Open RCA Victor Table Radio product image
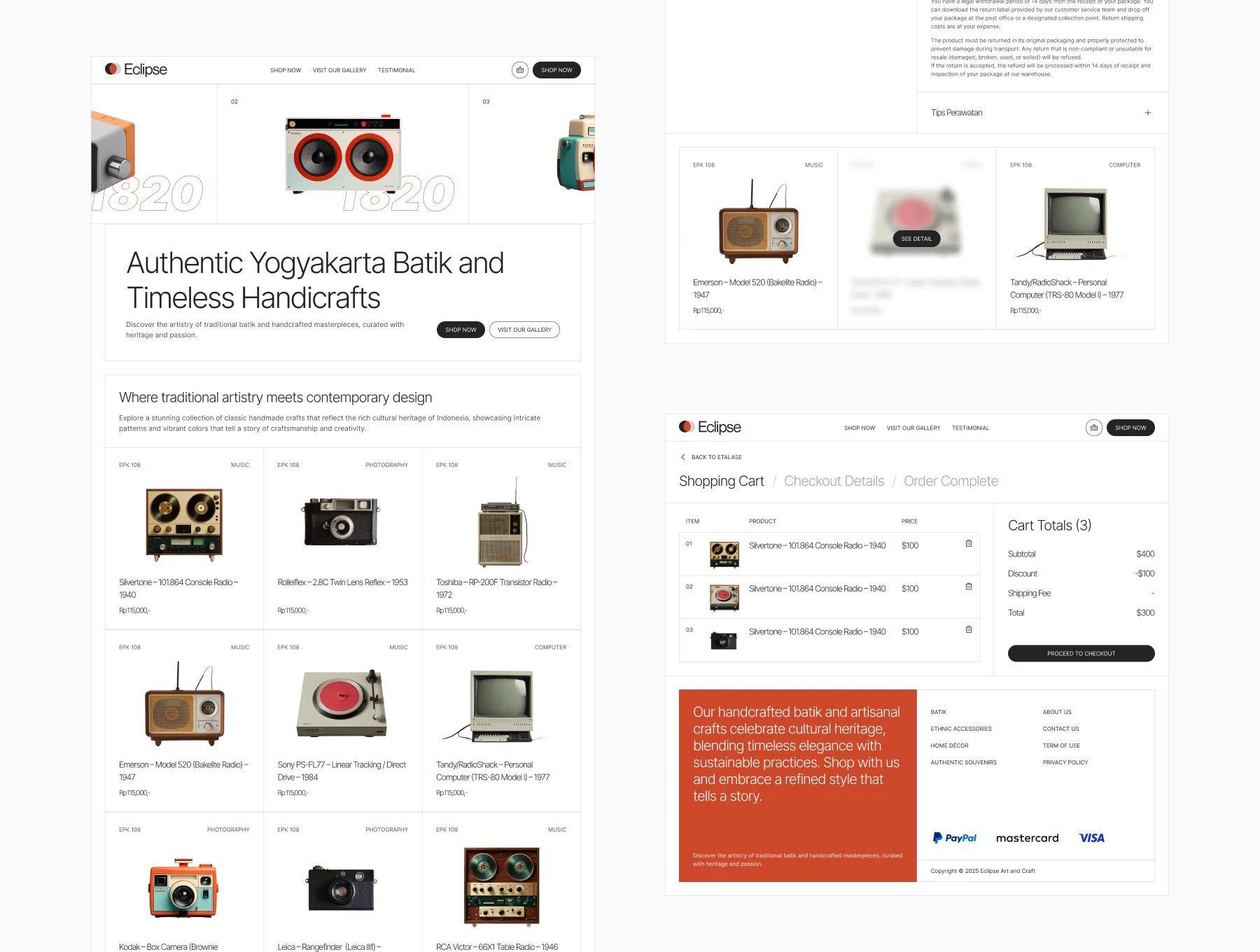Screen dimensions: 1260x952 [x=502, y=886]
